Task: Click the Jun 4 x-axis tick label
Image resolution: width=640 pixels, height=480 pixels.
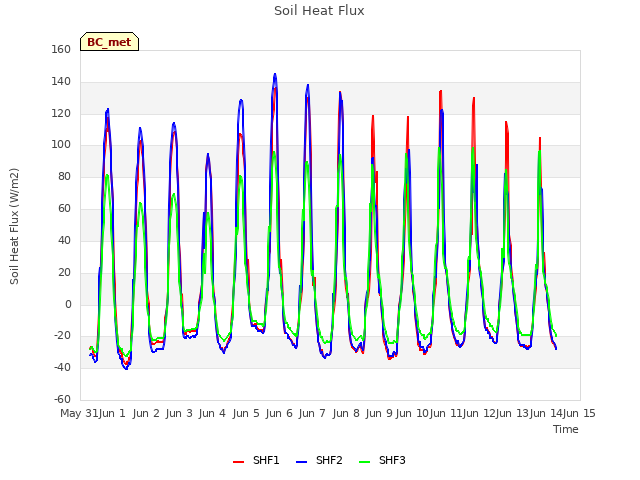Action: pos(212,413)
